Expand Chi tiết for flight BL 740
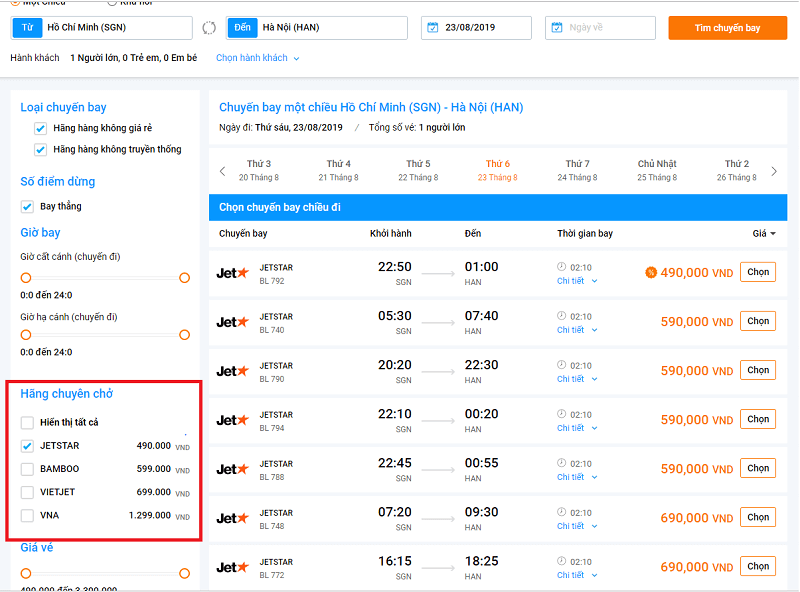 [x=577, y=330]
